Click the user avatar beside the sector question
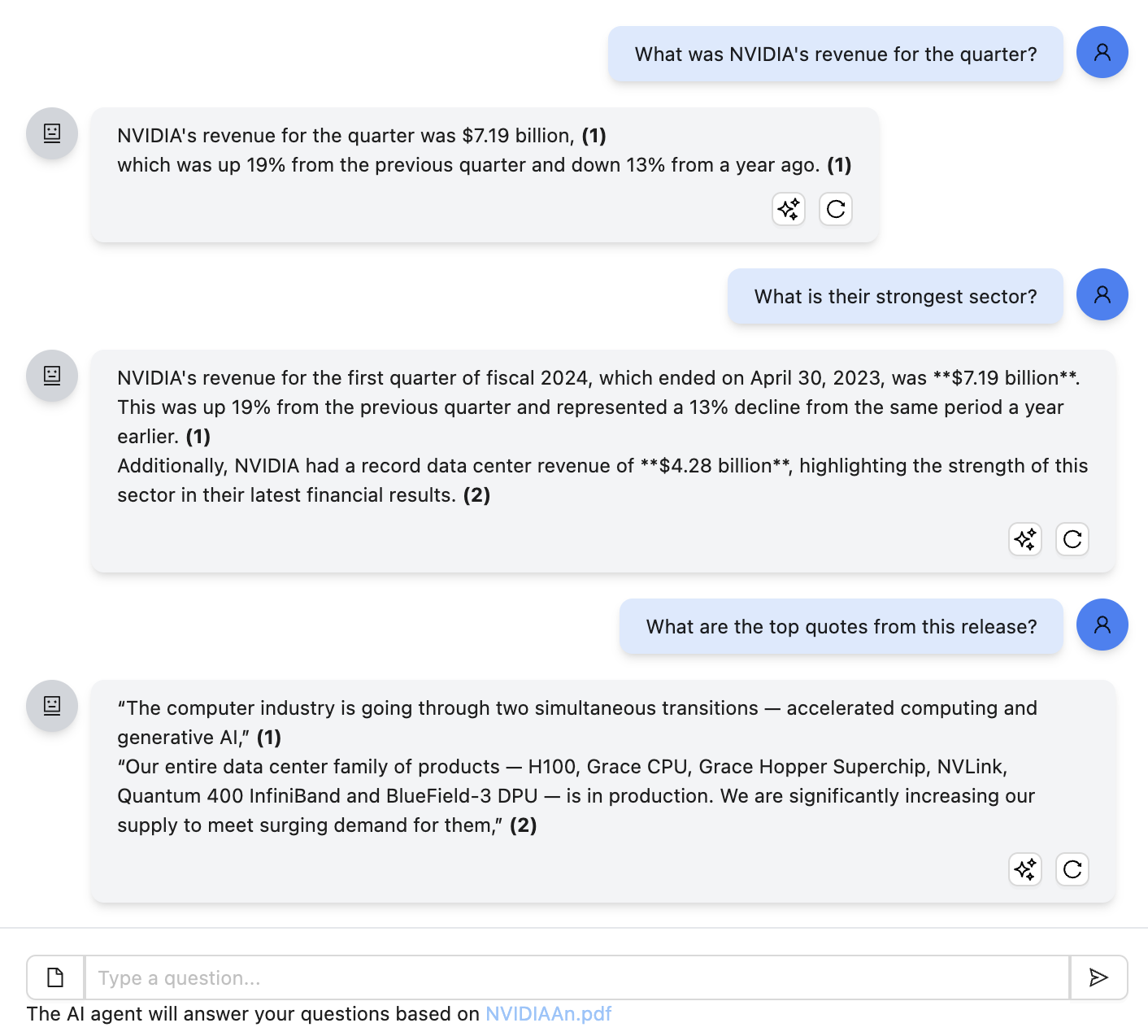This screenshot has height=1036, width=1148. point(1102,294)
